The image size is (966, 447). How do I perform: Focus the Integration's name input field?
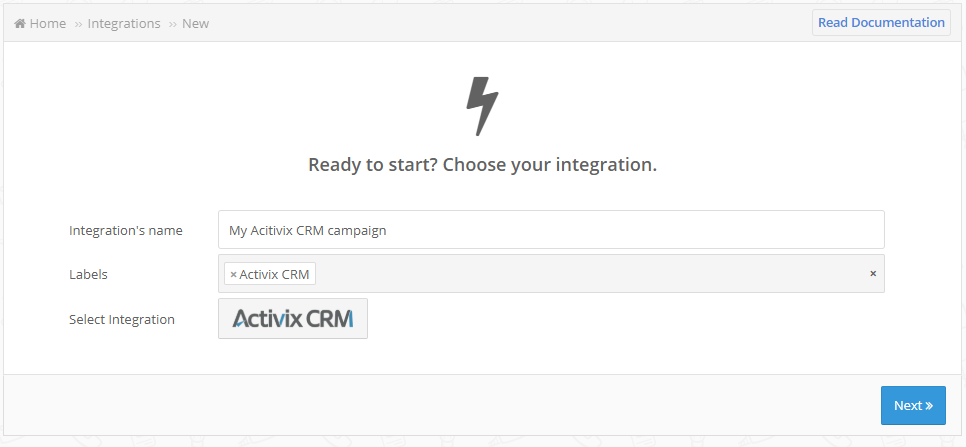pos(551,230)
